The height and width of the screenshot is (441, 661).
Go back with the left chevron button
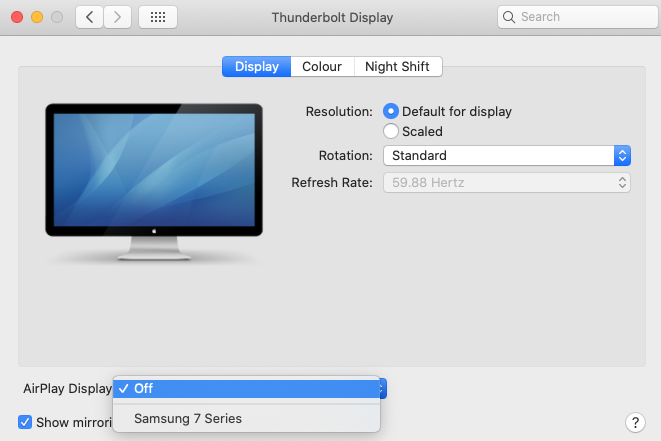coord(89,17)
